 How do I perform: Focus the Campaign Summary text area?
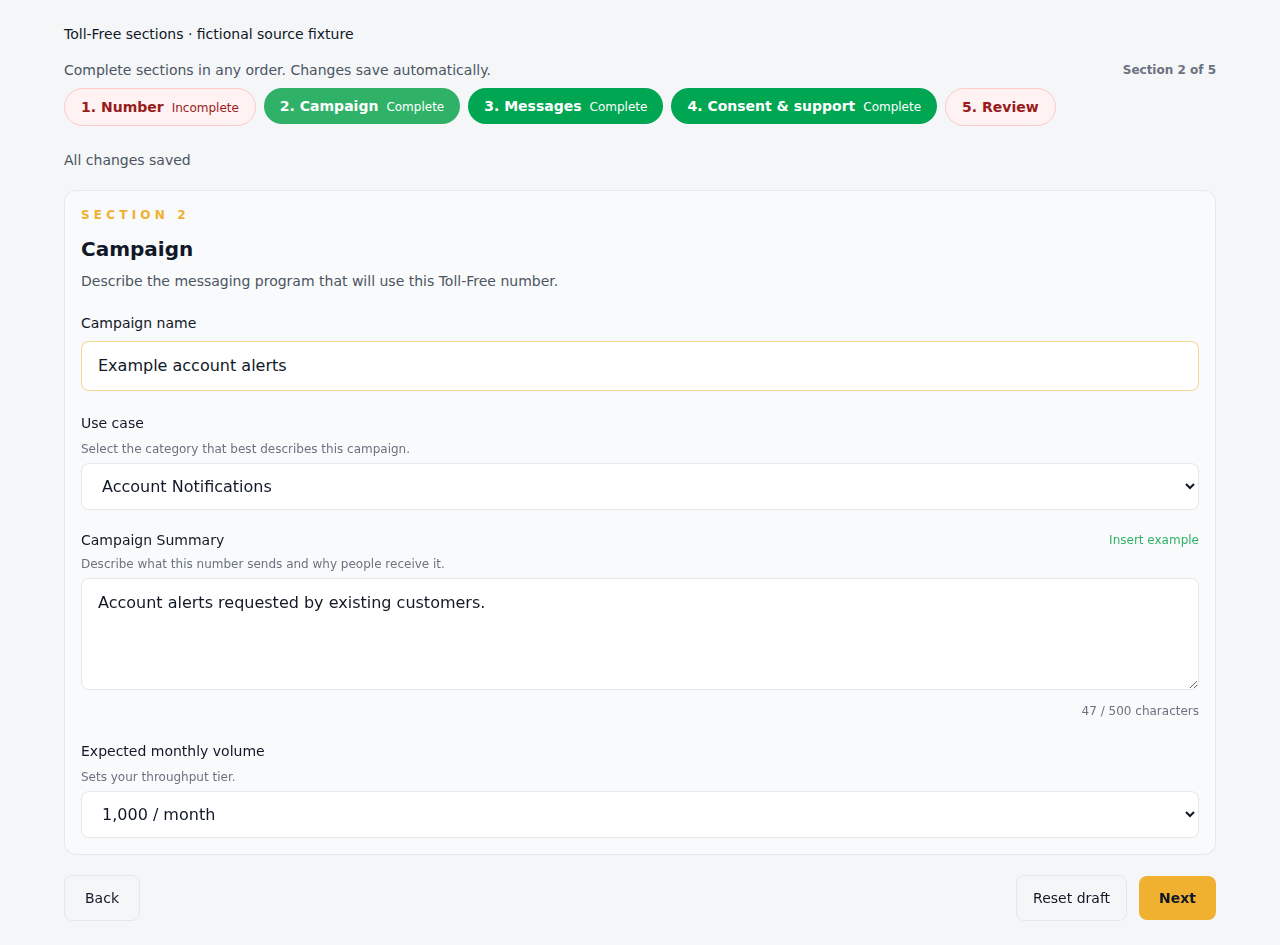click(640, 634)
